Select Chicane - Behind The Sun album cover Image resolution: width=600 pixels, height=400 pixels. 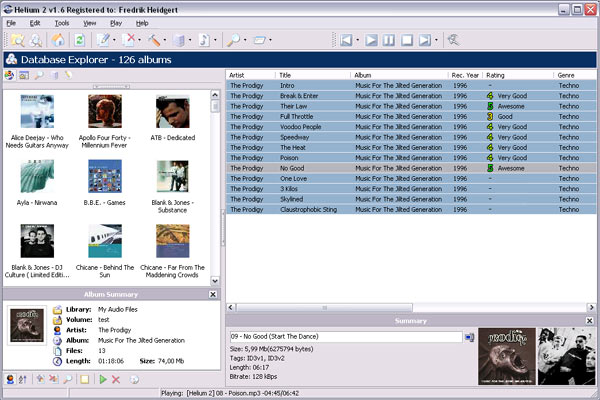click(105, 241)
